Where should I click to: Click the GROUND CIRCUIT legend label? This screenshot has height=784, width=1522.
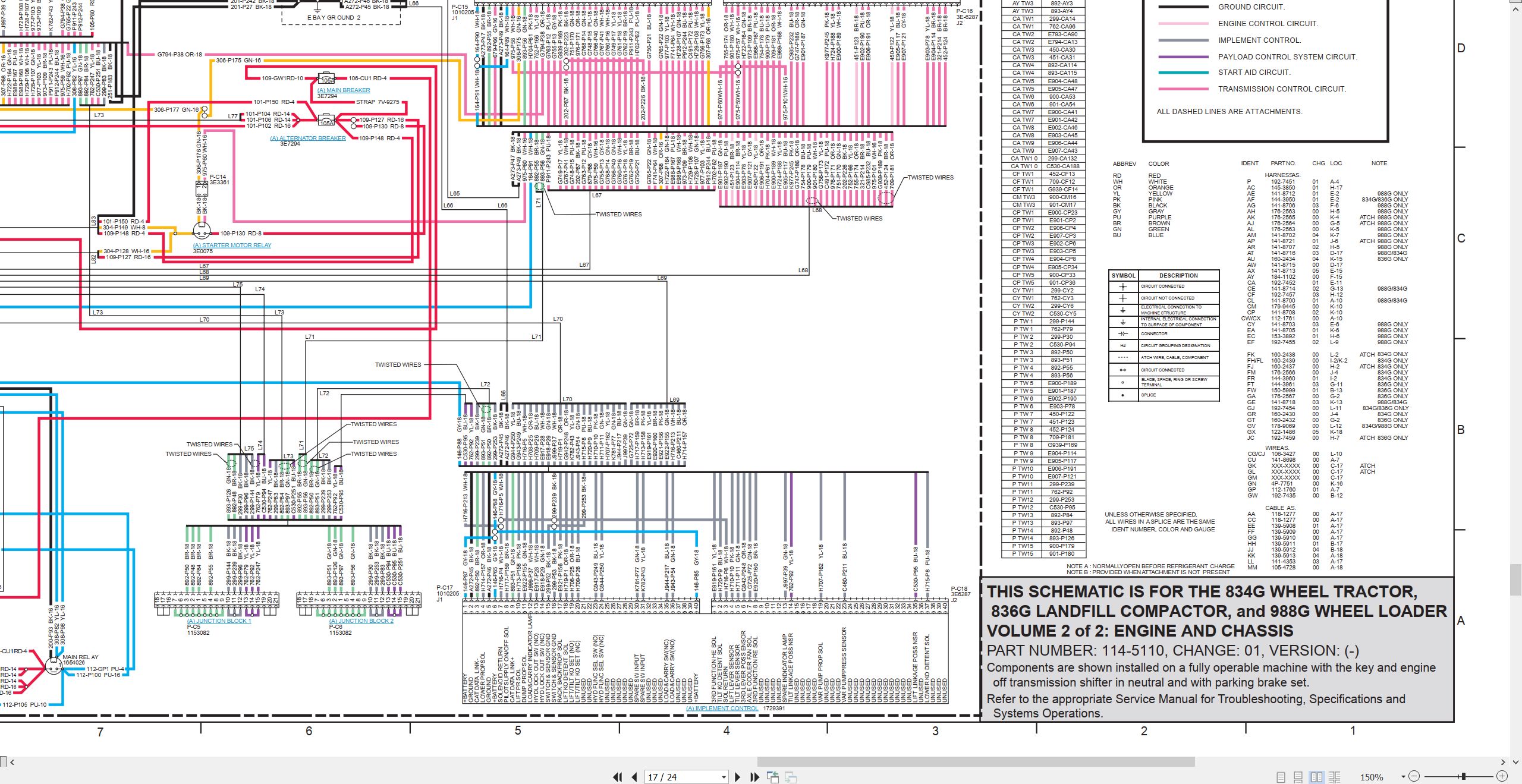(x=1251, y=7)
